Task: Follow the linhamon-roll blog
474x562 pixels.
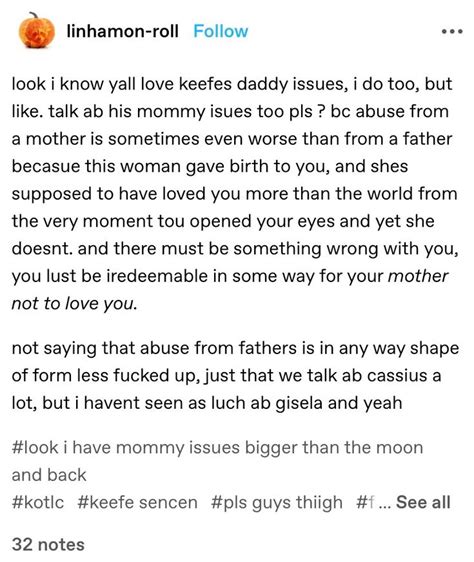Action: 221,32
